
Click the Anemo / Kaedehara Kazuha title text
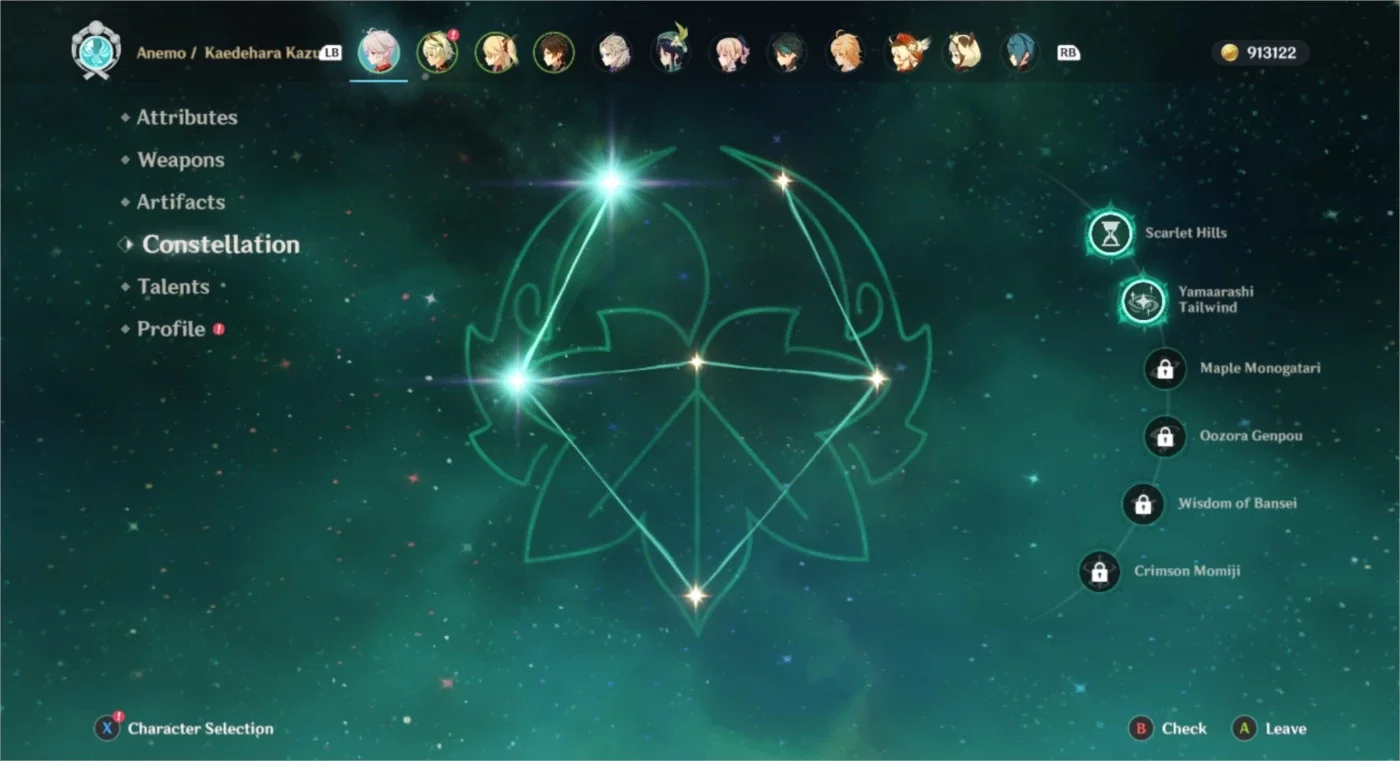coord(227,53)
